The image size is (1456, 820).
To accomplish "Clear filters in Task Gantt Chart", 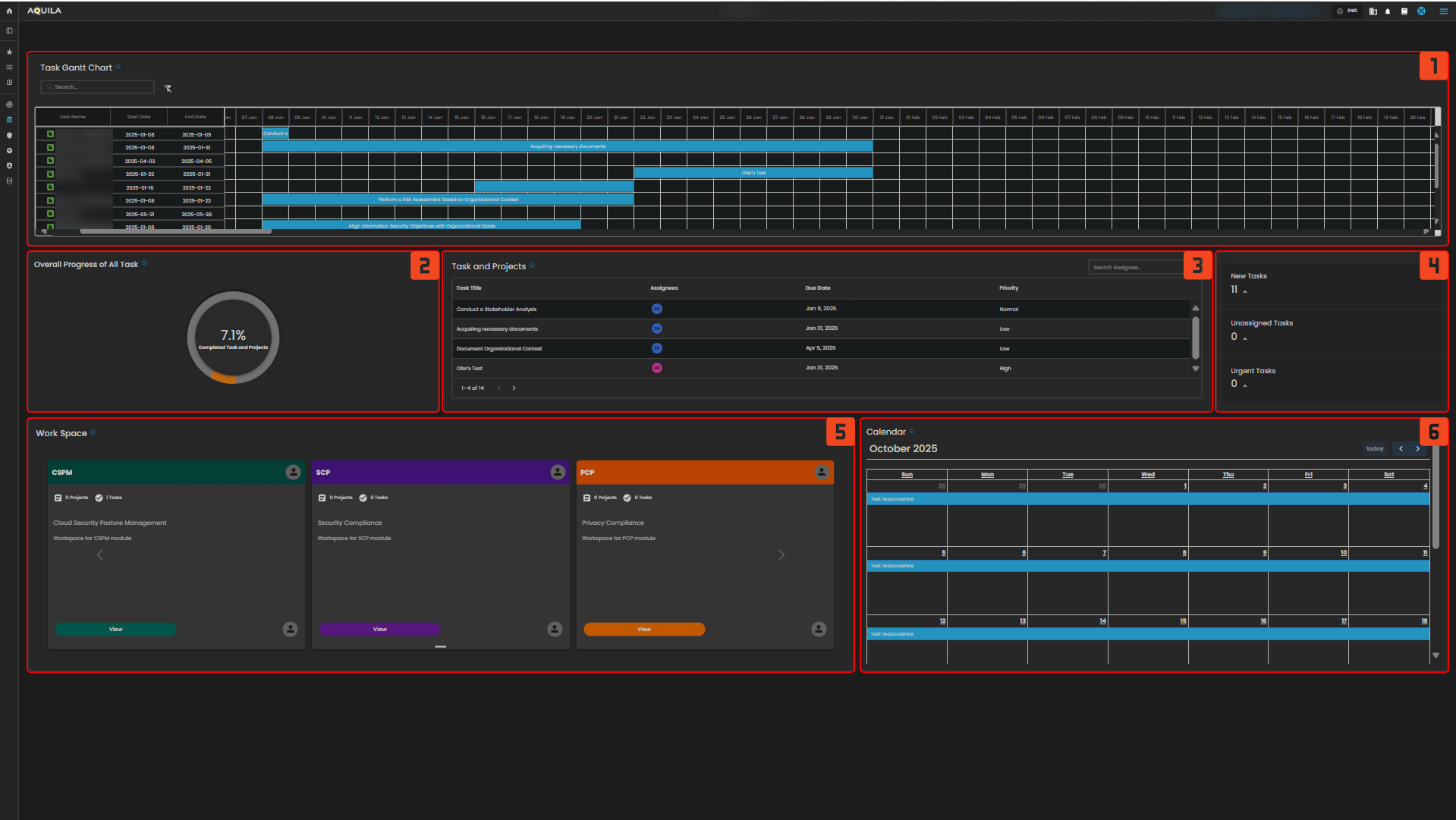I will 168,89.
